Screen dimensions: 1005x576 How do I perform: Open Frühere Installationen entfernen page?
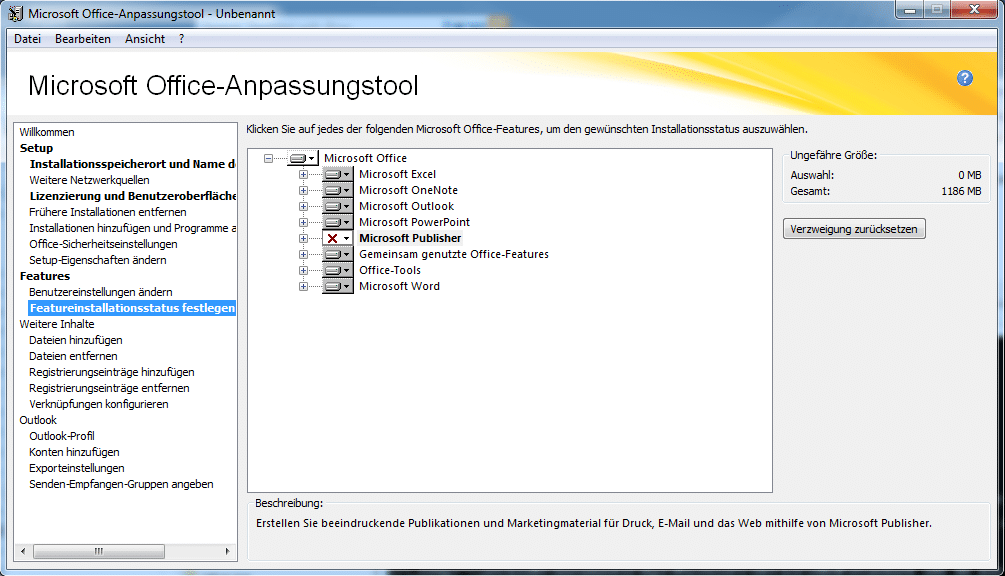coord(108,212)
